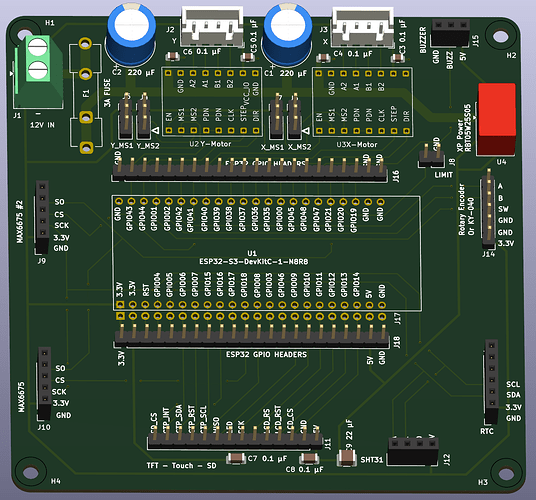Select the Y_MS1 jumper header
The height and width of the screenshot is (500, 536).
125,116
